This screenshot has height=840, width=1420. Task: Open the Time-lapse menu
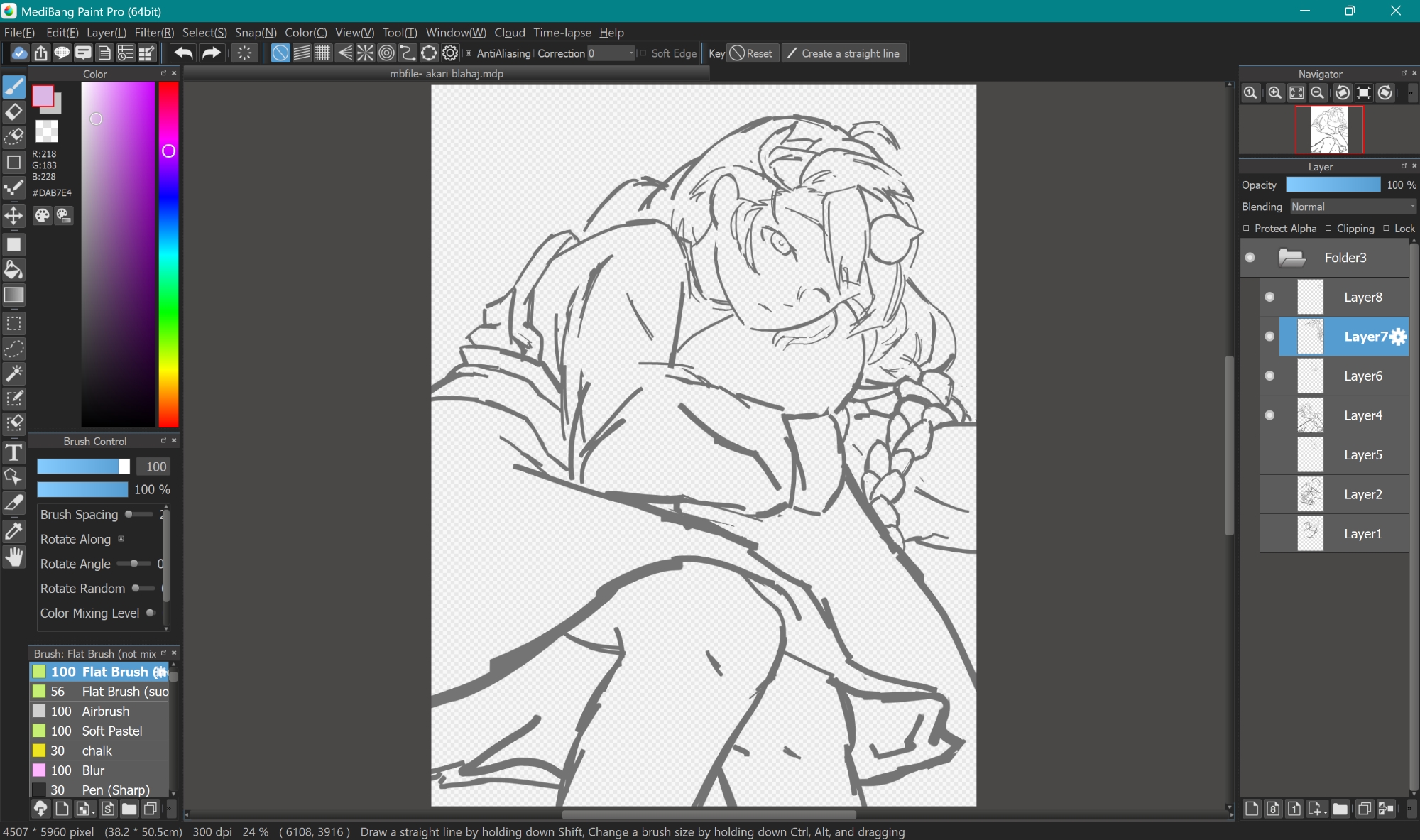click(562, 33)
